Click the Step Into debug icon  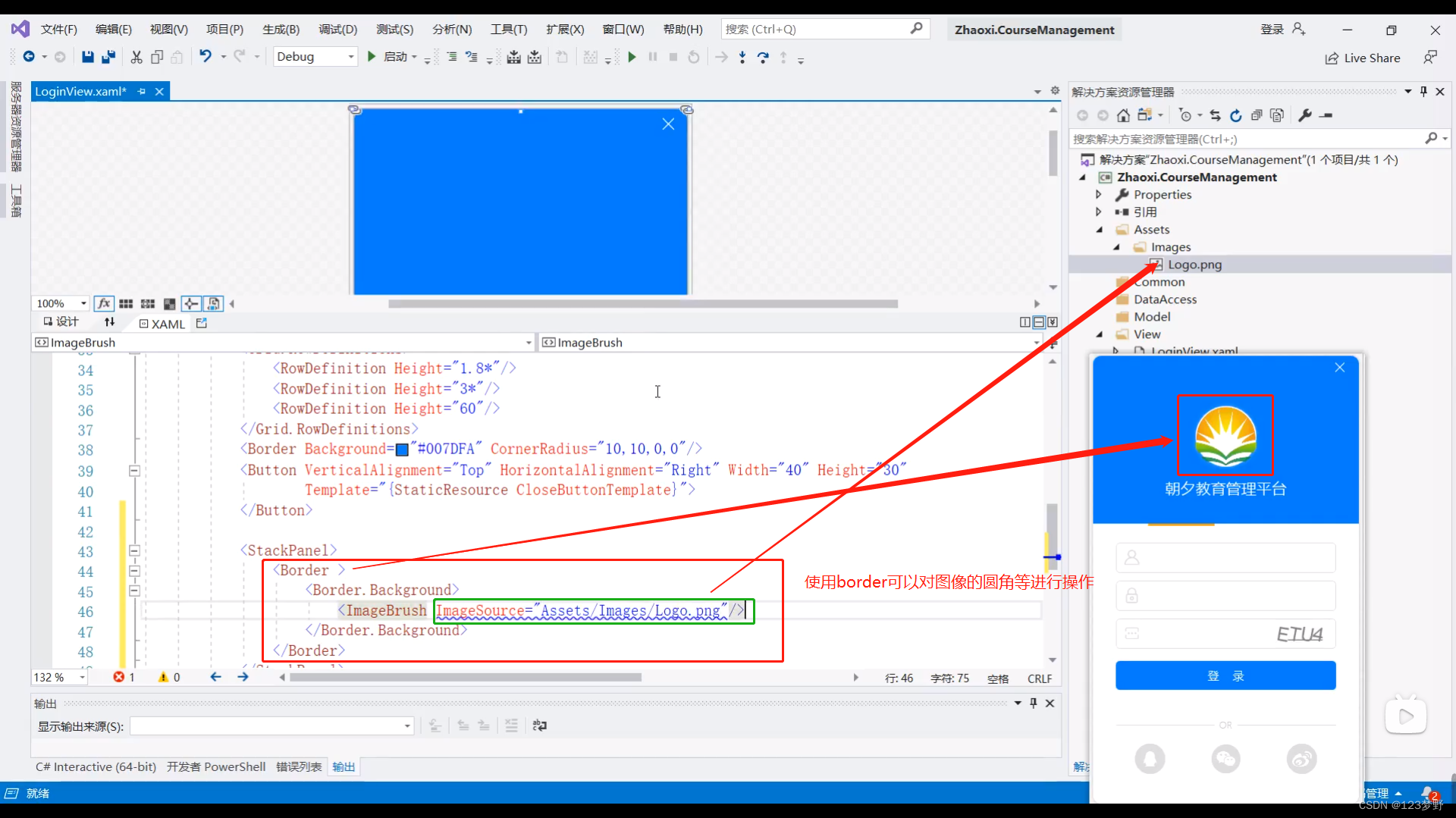(x=742, y=57)
